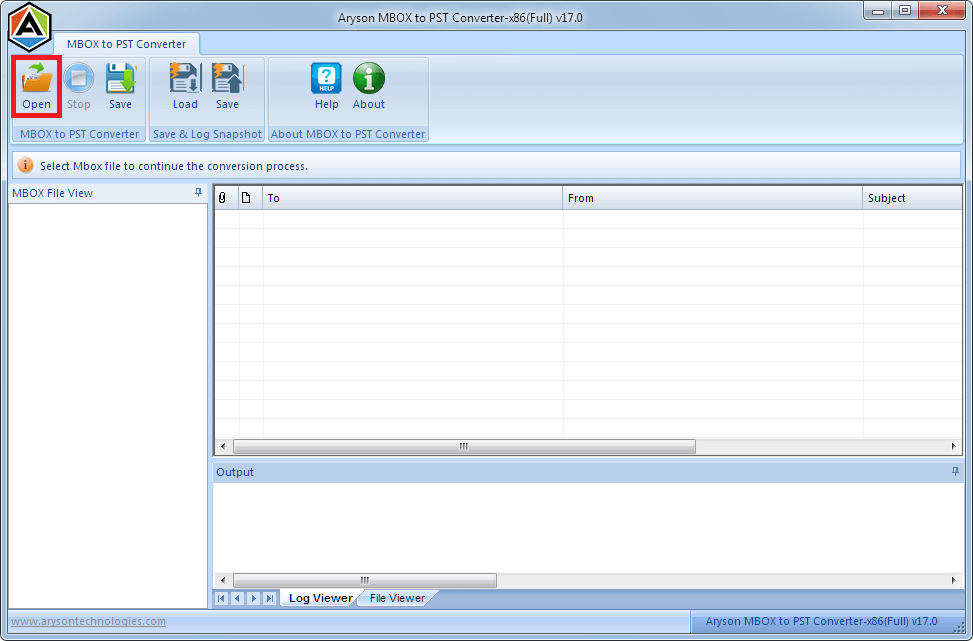Click the Load snapshot icon
The image size is (973, 641).
185,79
